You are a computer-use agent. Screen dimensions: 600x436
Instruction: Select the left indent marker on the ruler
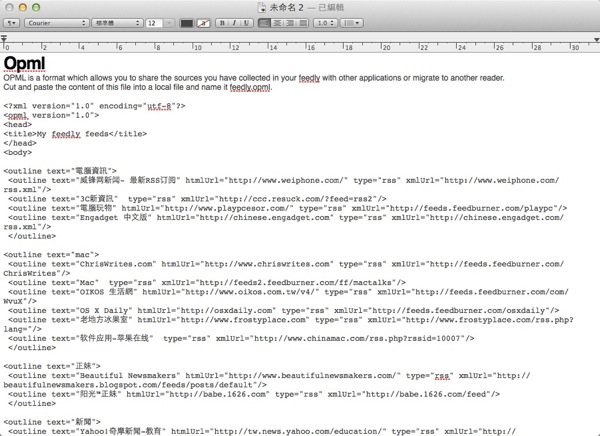(4, 38)
